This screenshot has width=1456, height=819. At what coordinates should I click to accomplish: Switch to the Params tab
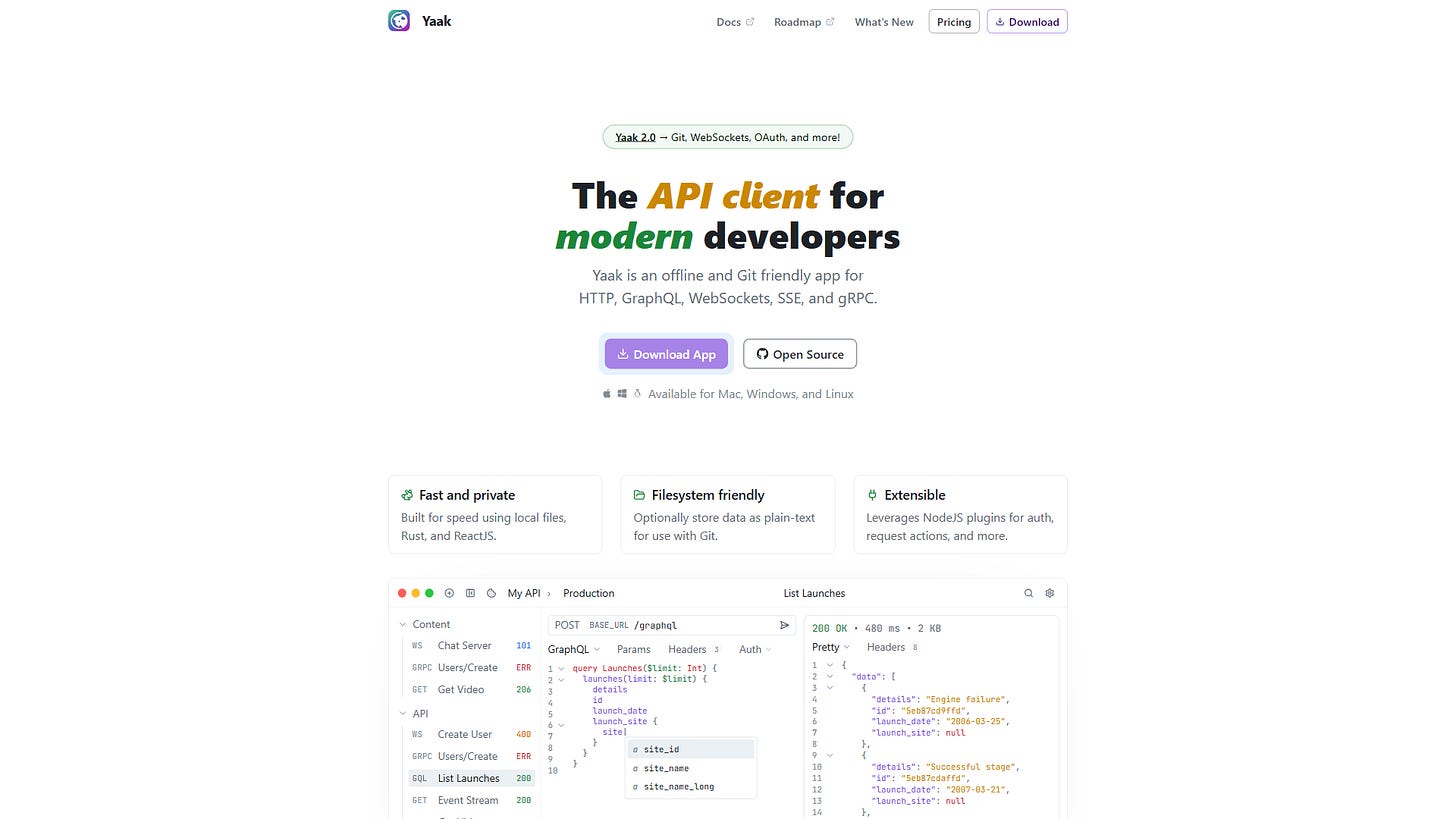point(634,649)
